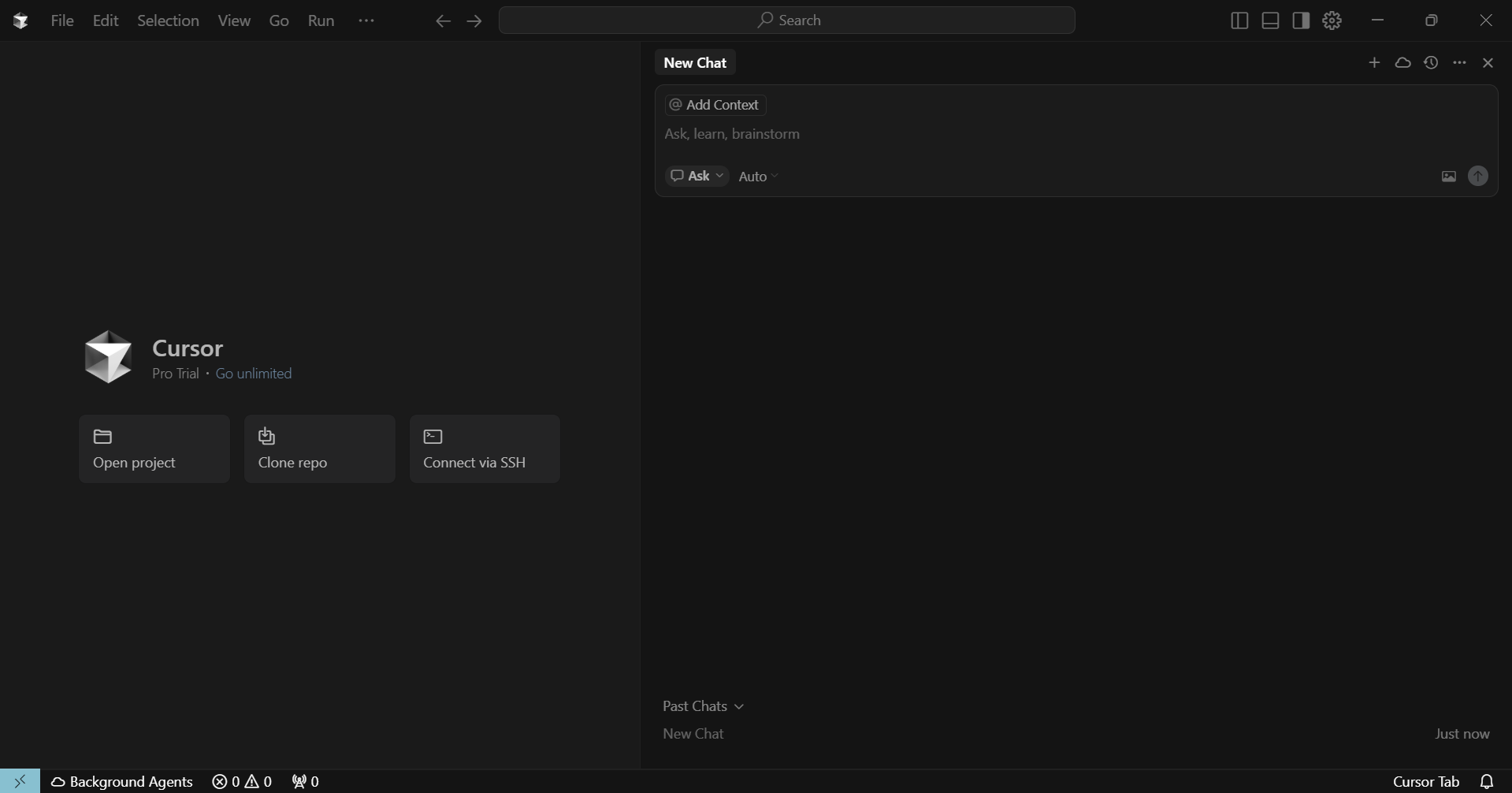Viewport: 1512px width, 793px height.
Task: Attach an image via image icon
Action: click(x=1448, y=177)
